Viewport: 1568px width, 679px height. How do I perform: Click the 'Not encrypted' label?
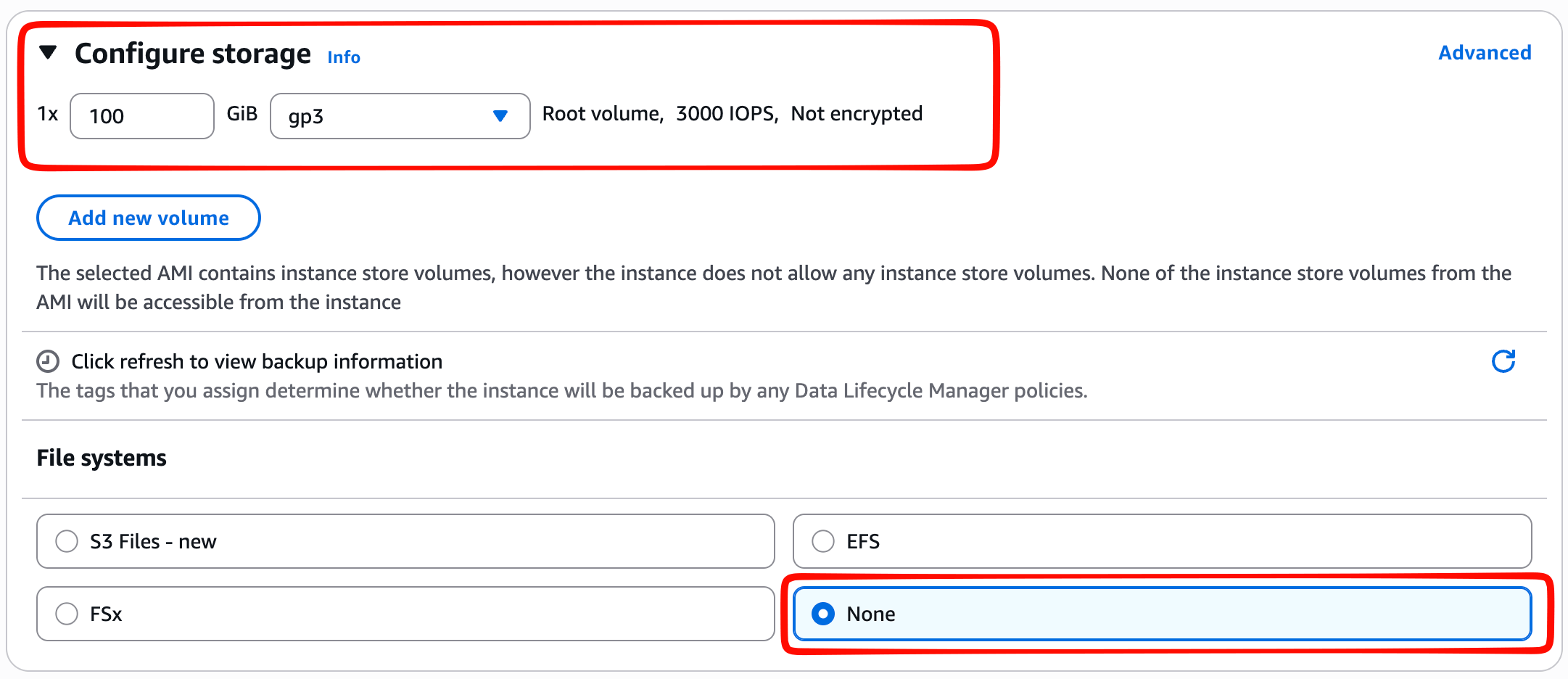[857, 114]
